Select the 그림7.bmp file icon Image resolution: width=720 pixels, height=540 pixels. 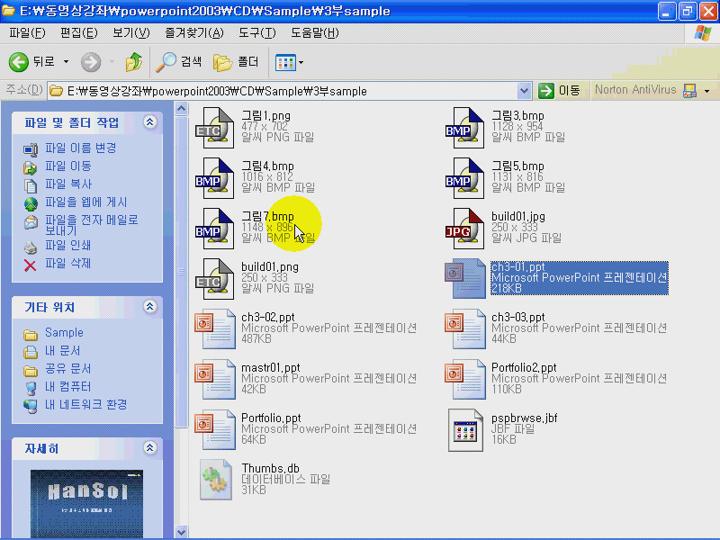(215, 229)
